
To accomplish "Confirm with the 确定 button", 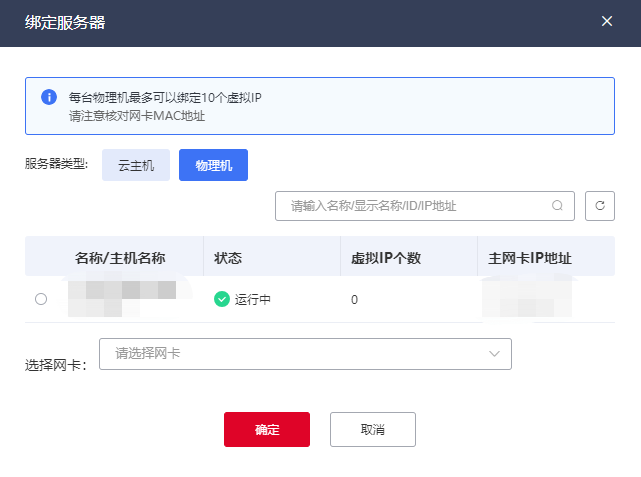I will tap(267, 429).
